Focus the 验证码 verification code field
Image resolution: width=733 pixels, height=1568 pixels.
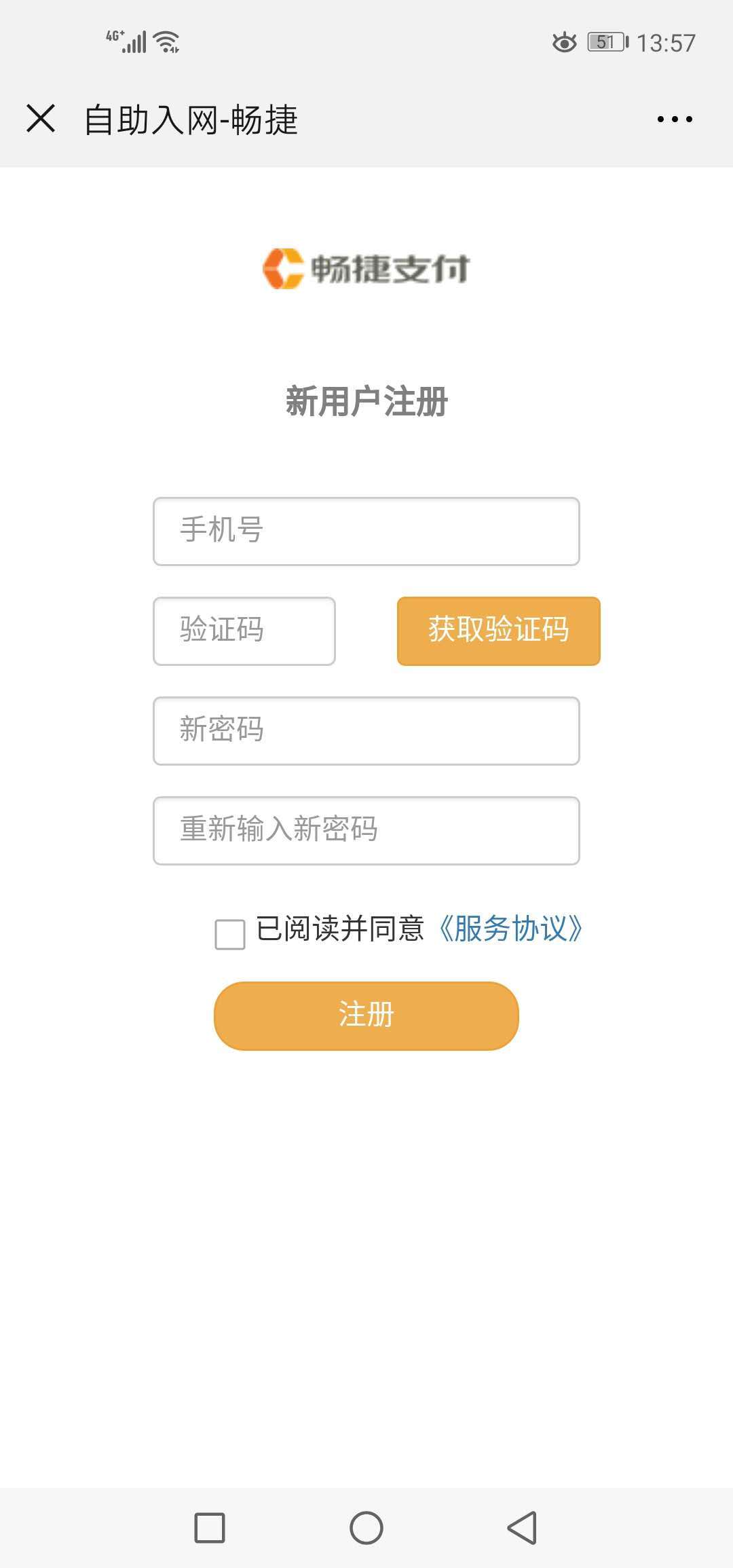(x=244, y=631)
